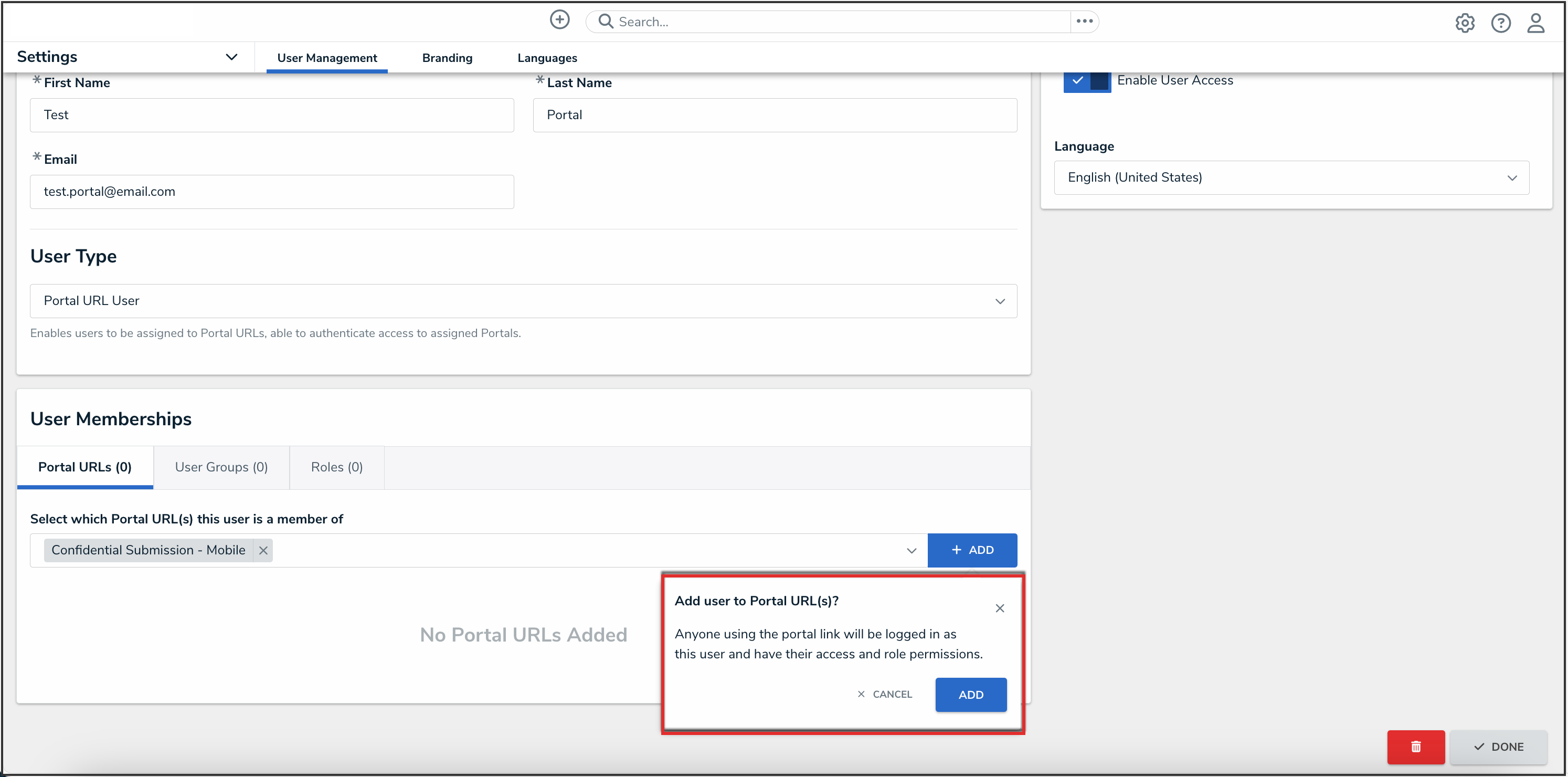
Task: Open the three-dot search options
Action: [x=1084, y=22]
